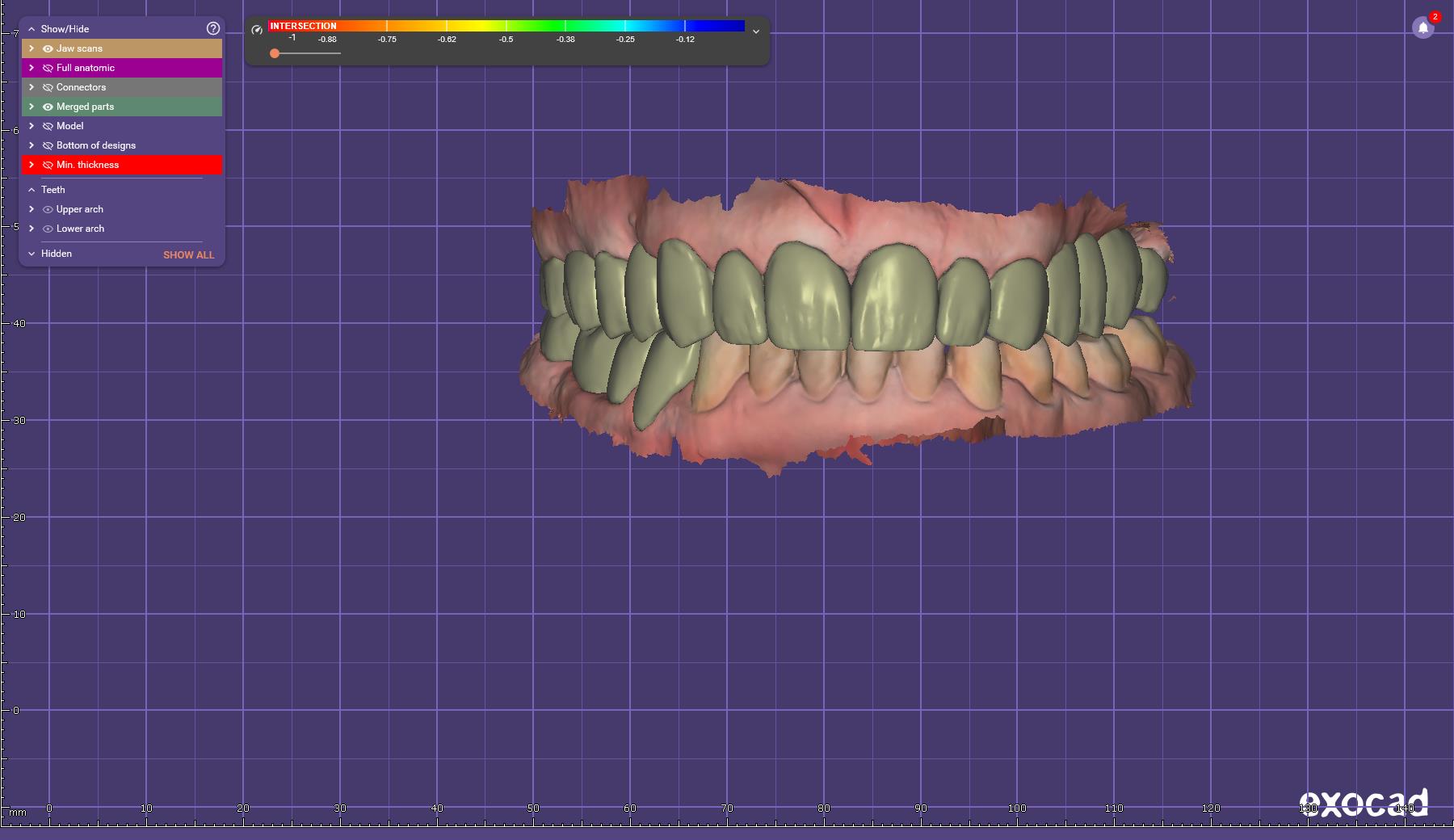The width and height of the screenshot is (1454, 840).
Task: Hide Merged parts via eye icon
Action: 48,107
